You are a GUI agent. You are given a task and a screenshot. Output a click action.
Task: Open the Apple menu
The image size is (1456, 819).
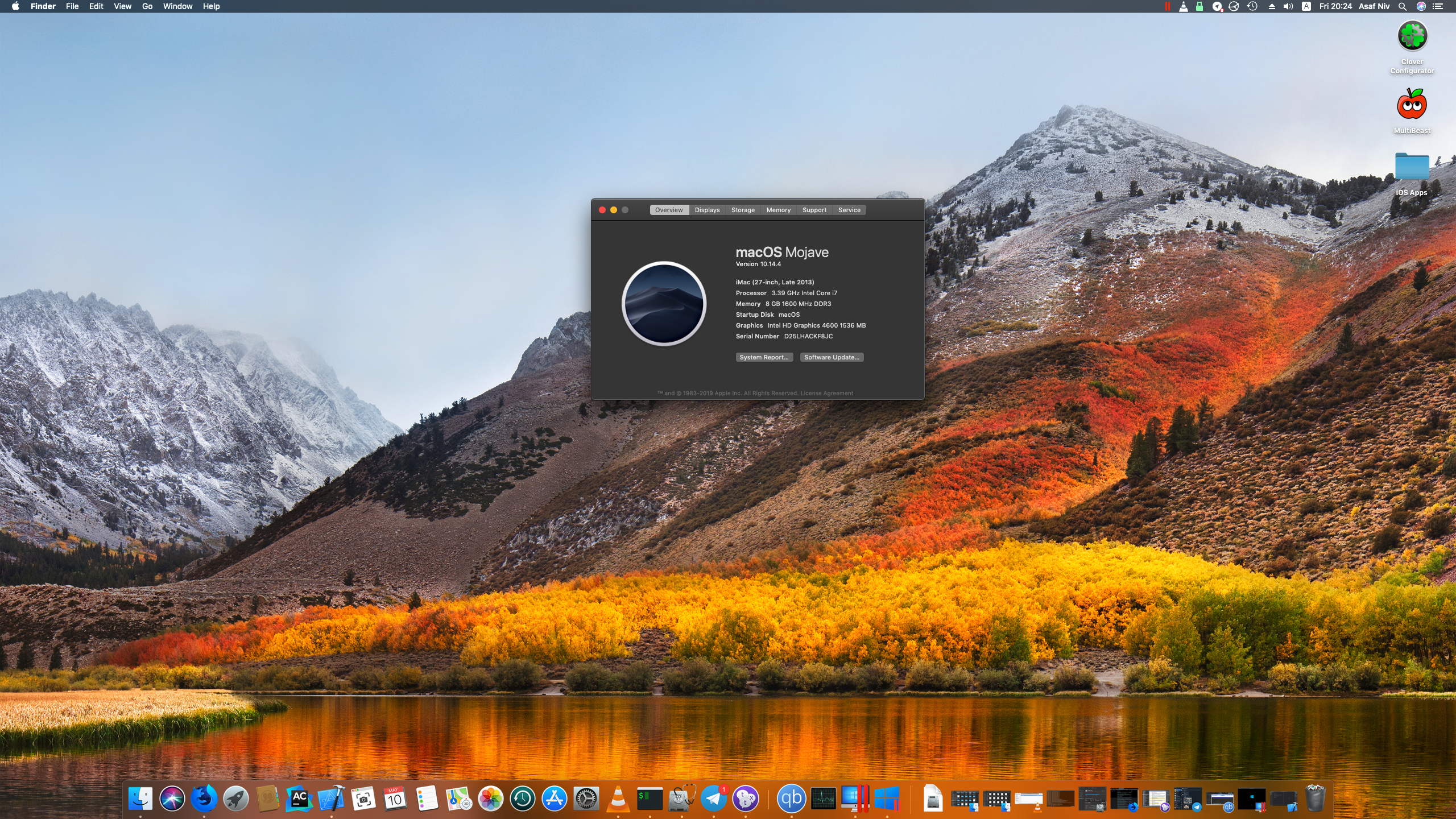click(15, 6)
